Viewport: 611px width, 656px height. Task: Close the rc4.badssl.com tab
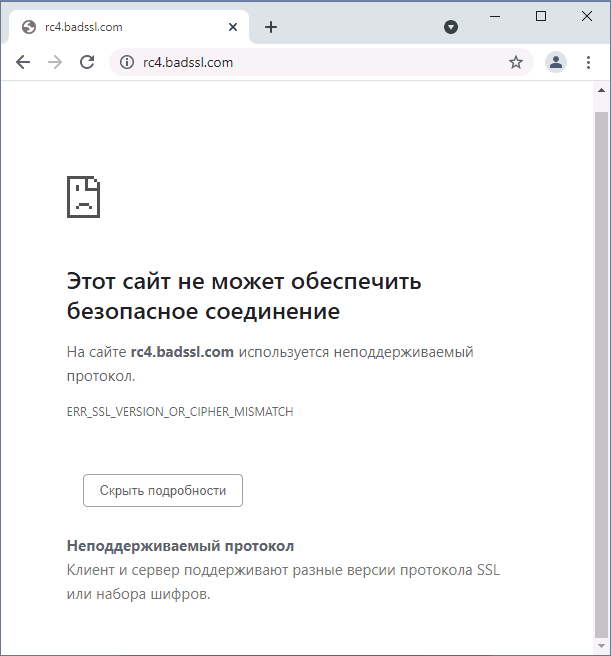[x=233, y=27]
